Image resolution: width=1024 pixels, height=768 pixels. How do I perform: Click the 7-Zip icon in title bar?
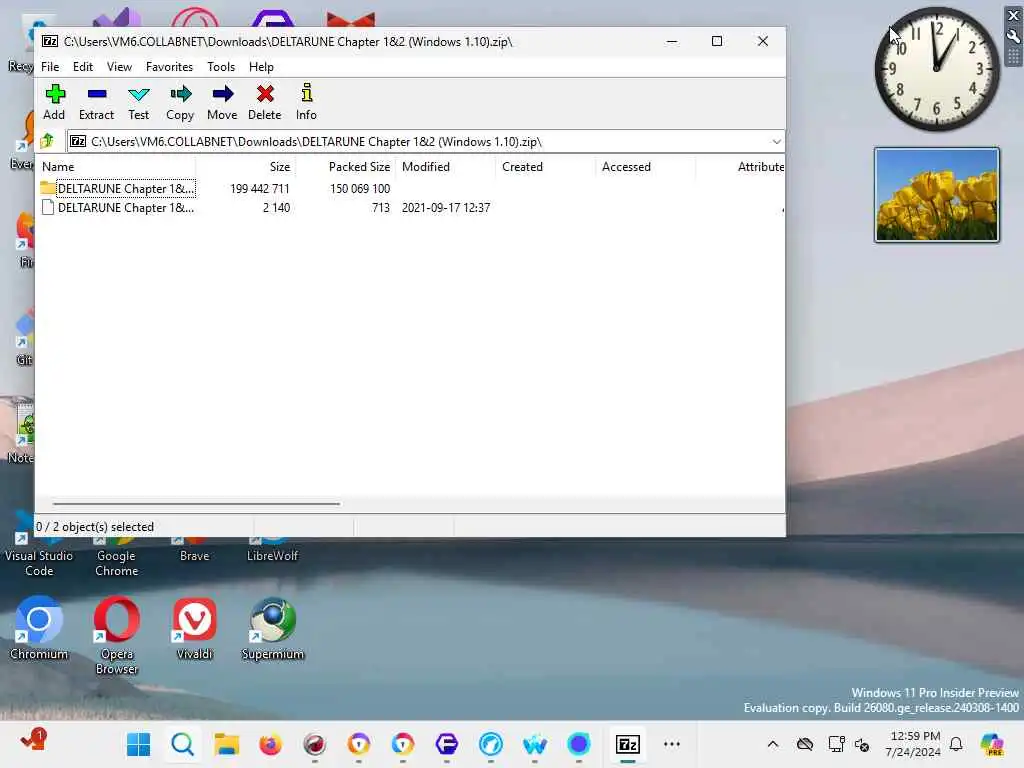point(50,41)
